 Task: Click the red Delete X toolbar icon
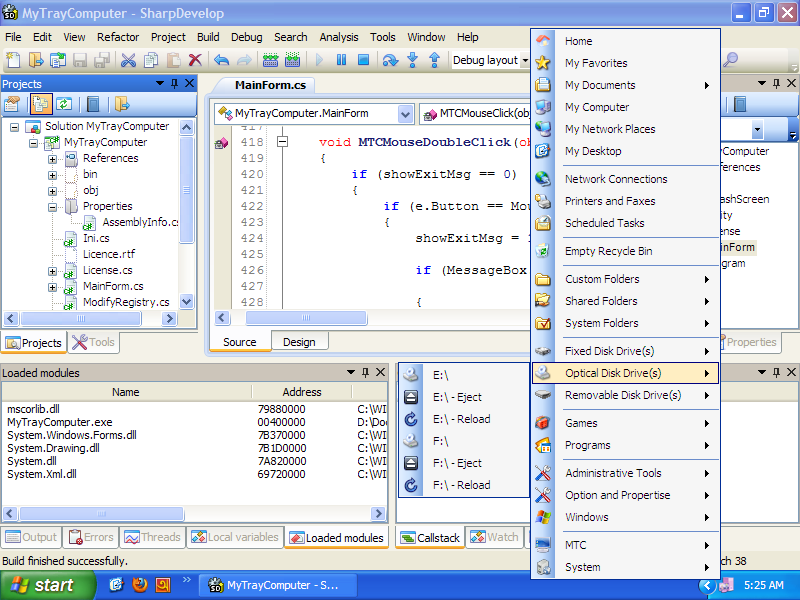tap(195, 60)
